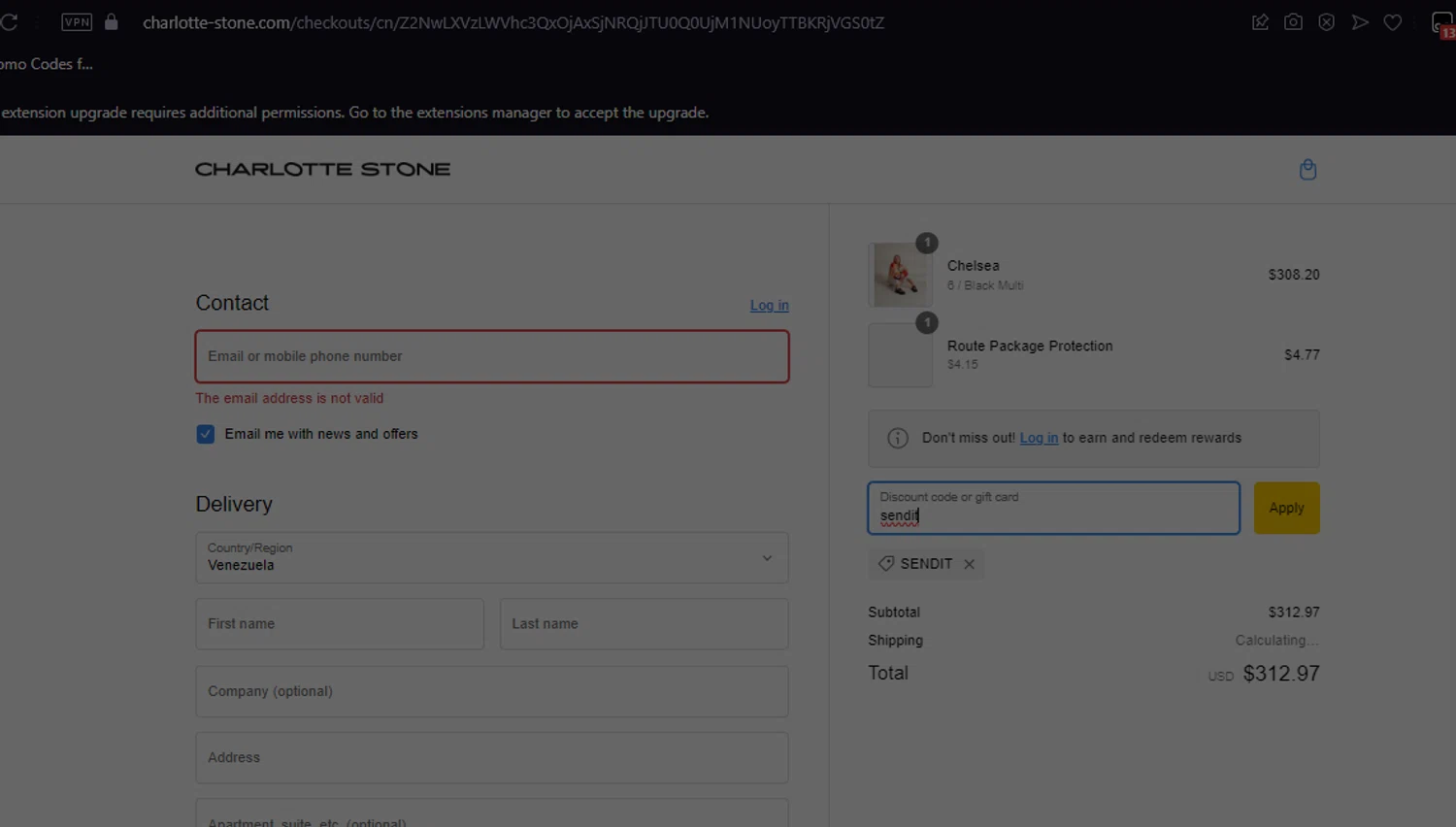
Task: Focus the discount code or gift card field
Action: pyautogui.click(x=1053, y=508)
